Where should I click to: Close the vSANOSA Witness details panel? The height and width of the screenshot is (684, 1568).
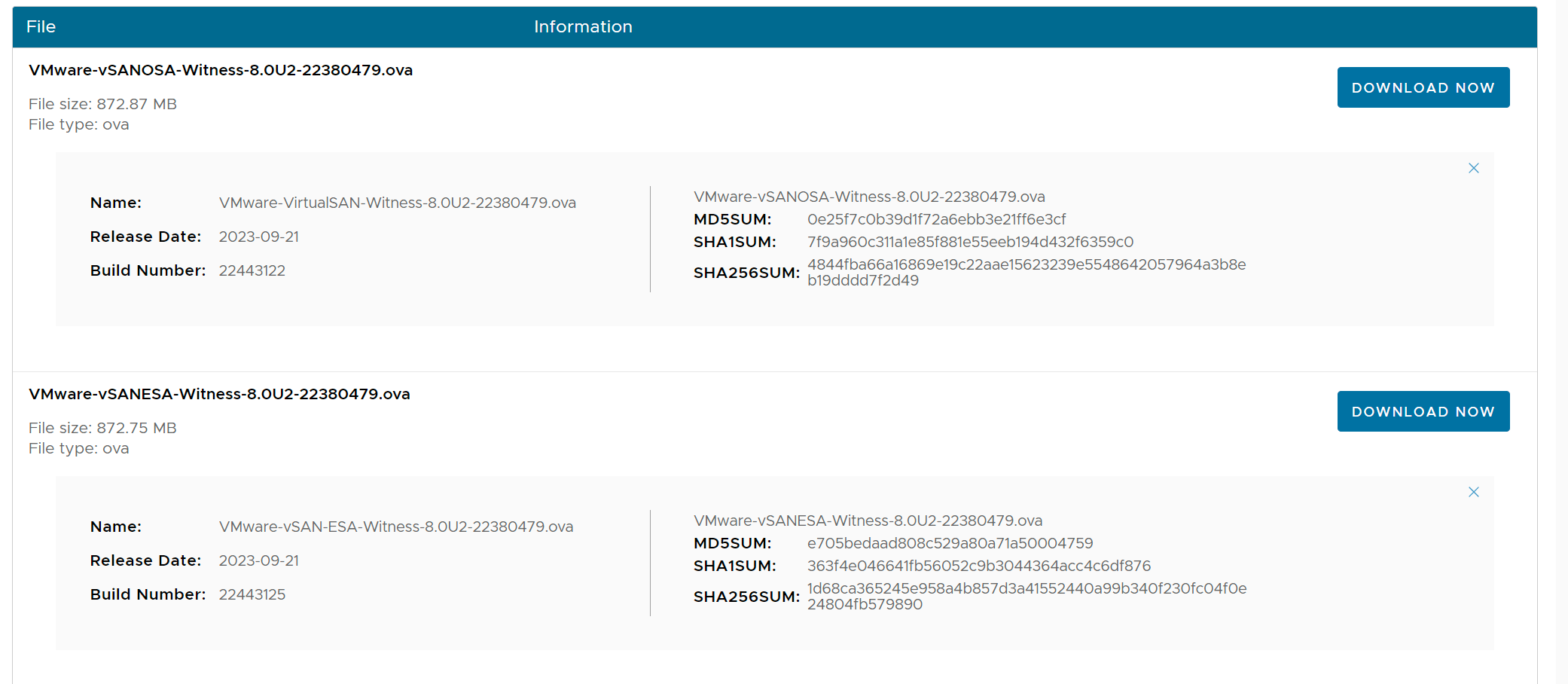point(1473,168)
